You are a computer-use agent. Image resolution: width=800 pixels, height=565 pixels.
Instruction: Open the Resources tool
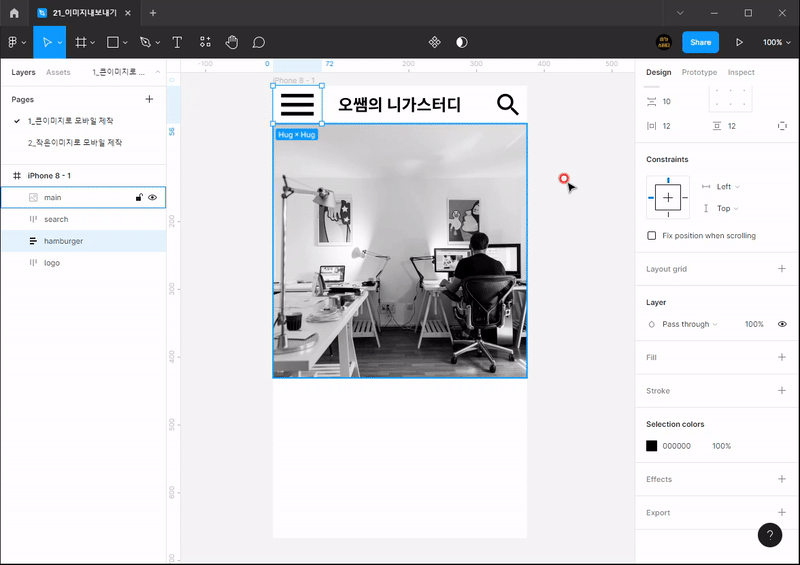point(205,42)
